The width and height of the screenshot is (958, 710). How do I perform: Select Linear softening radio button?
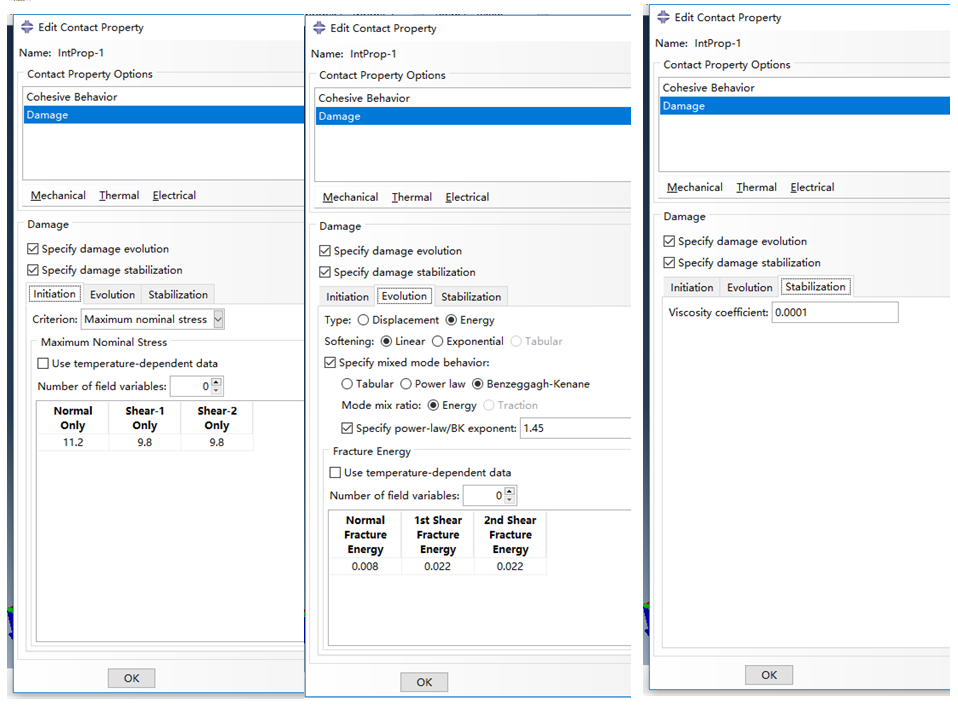[387, 341]
